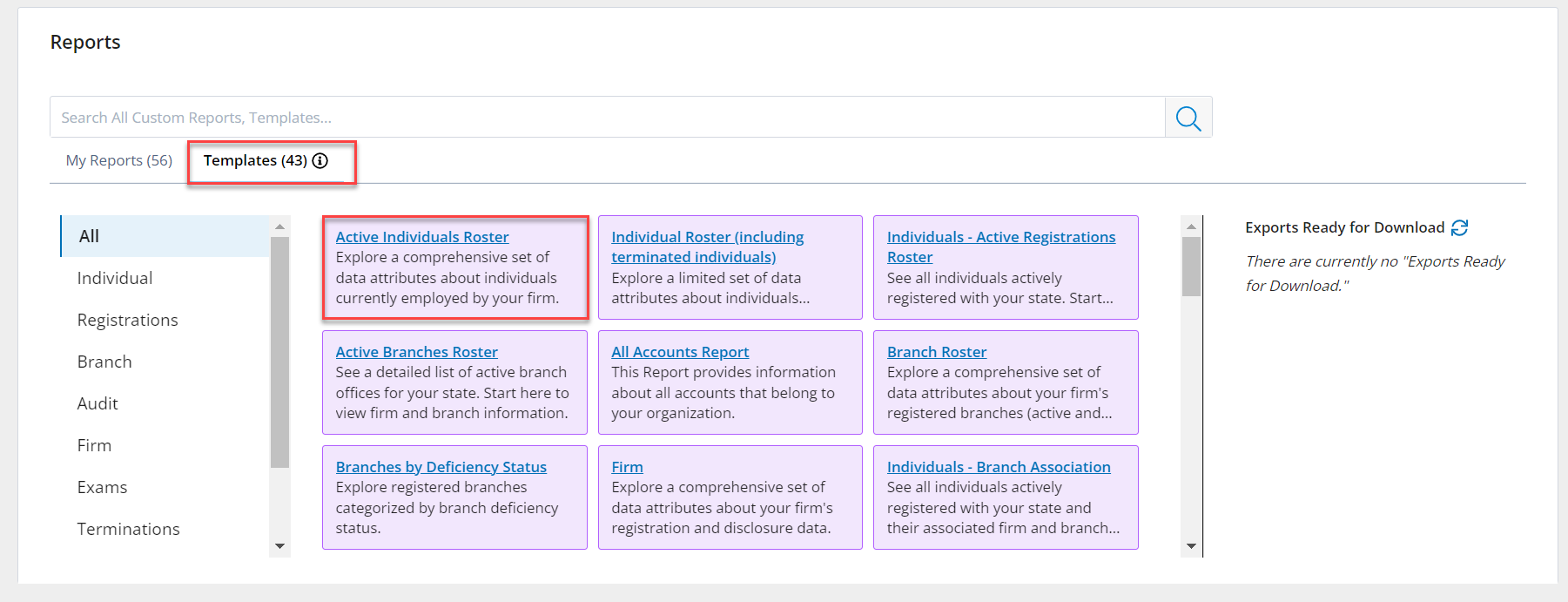Open the All Accounts Report link

680,352
